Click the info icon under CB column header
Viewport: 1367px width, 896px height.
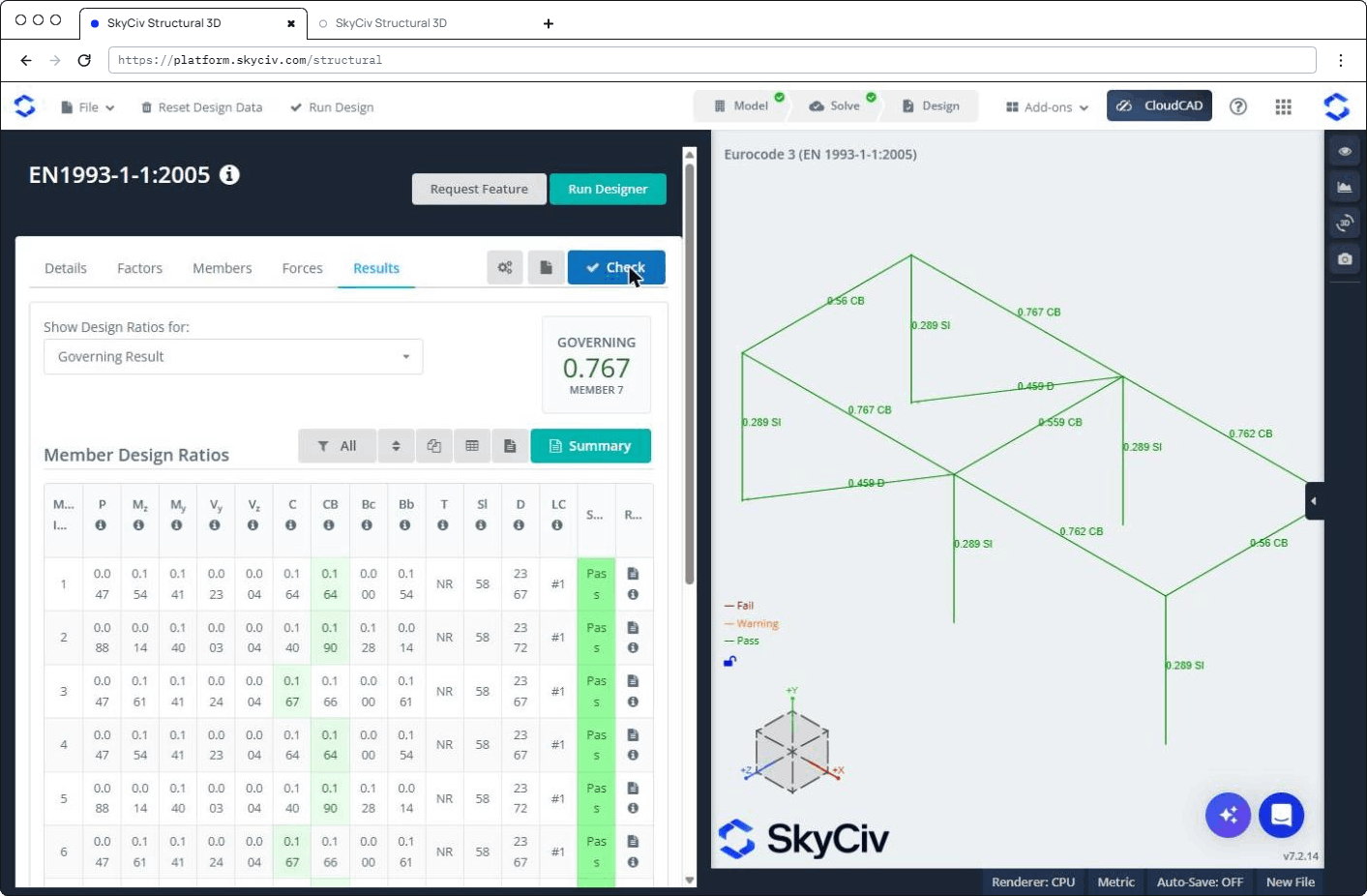(x=329, y=525)
